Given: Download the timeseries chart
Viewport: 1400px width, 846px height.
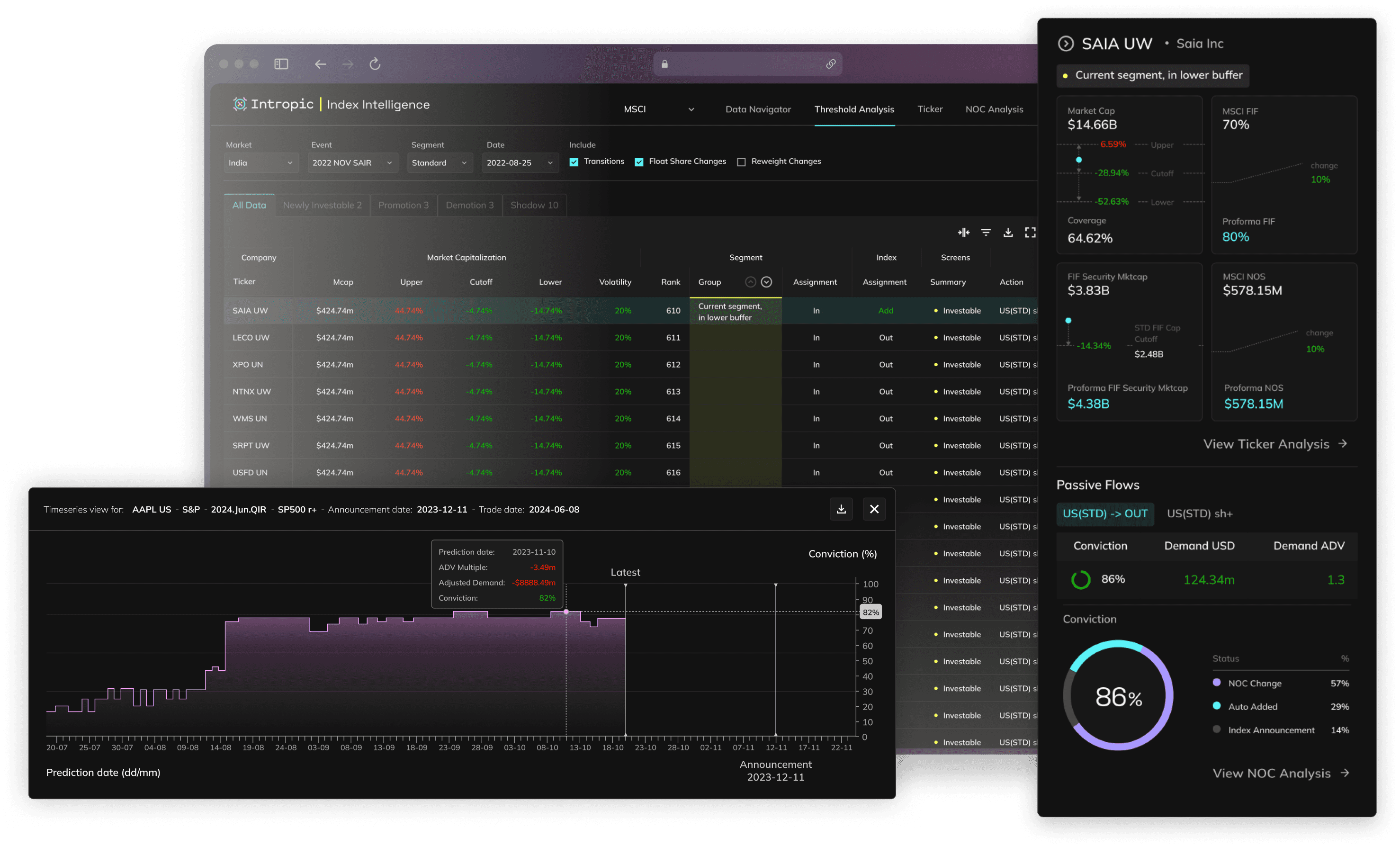Looking at the screenshot, I should 841,509.
